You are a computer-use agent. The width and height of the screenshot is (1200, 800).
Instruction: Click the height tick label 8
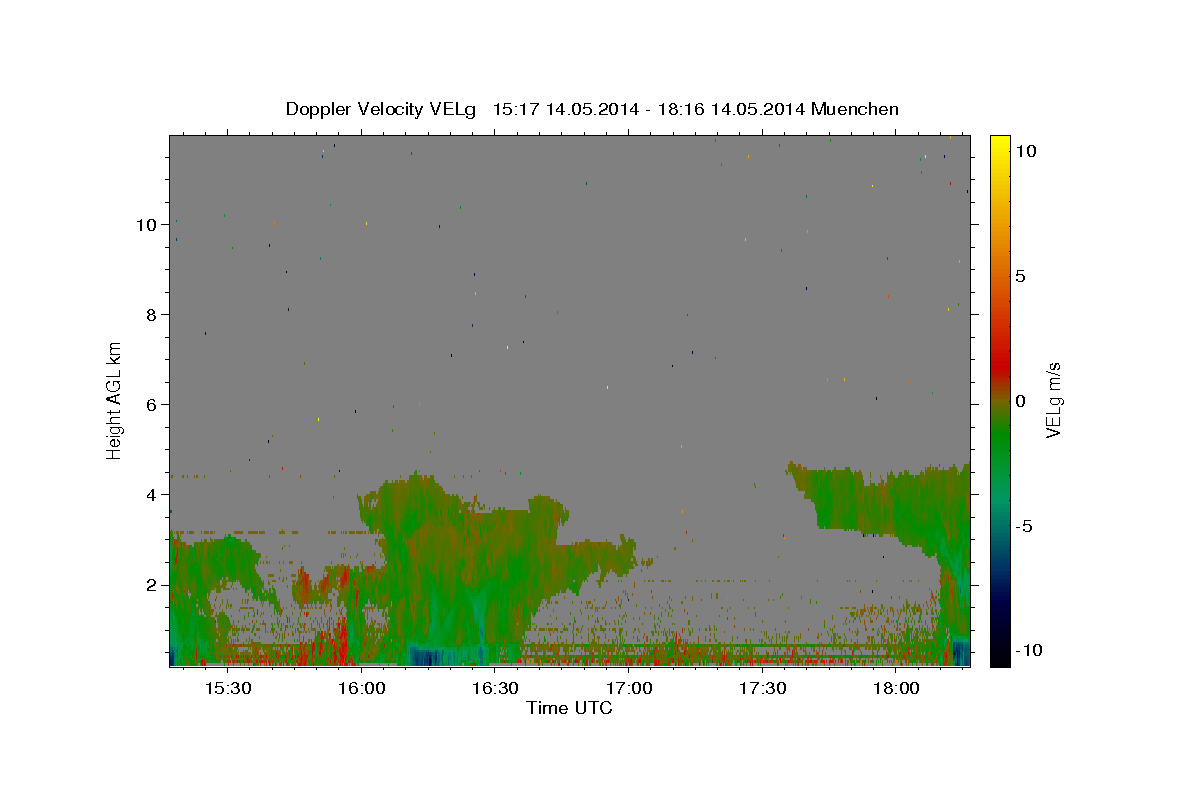(x=152, y=314)
